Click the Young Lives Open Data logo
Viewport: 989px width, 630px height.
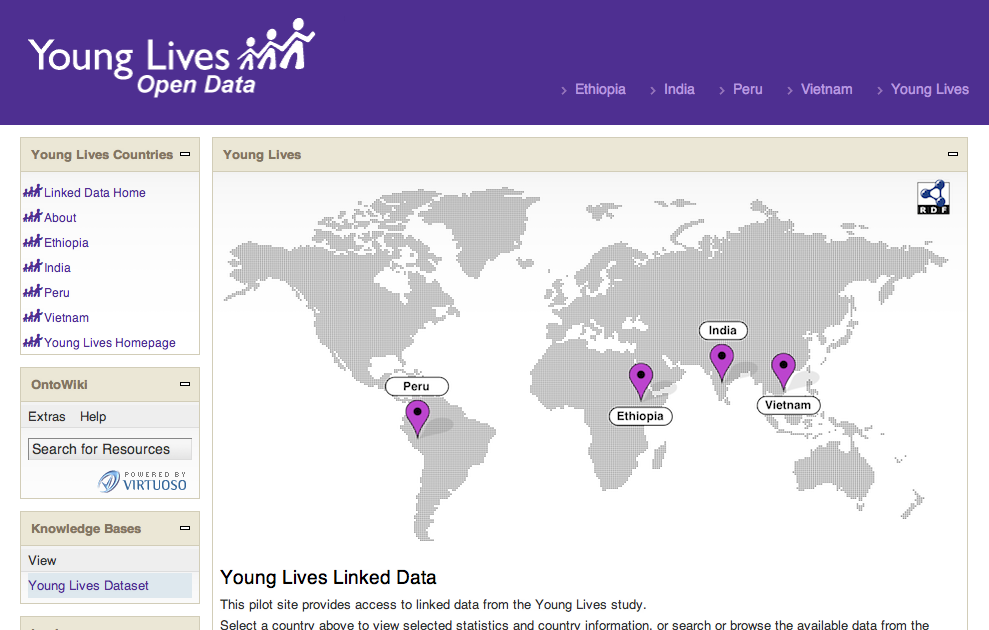(172, 58)
